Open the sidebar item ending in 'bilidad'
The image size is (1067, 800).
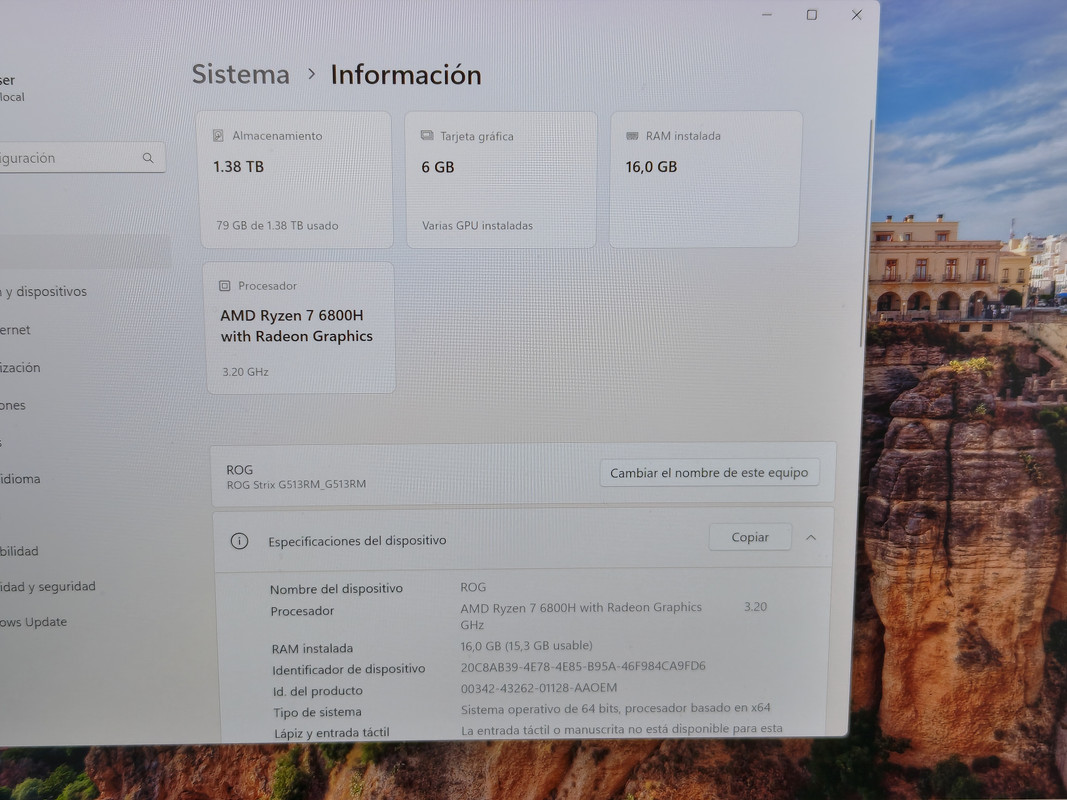pos(19,551)
